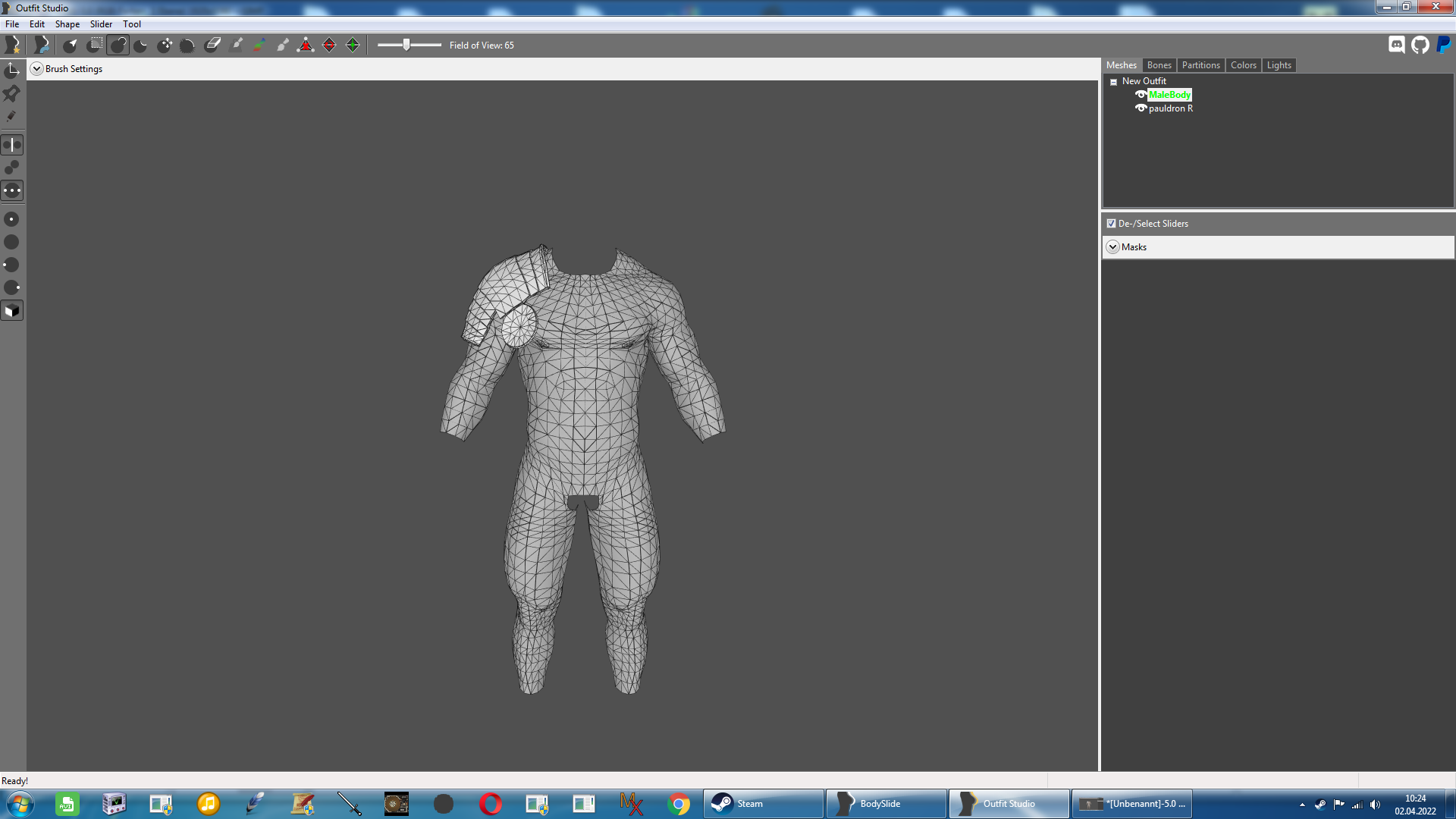Uncheck the De-/Select Sliders checkbox
The image size is (1456, 819).
click(1112, 224)
